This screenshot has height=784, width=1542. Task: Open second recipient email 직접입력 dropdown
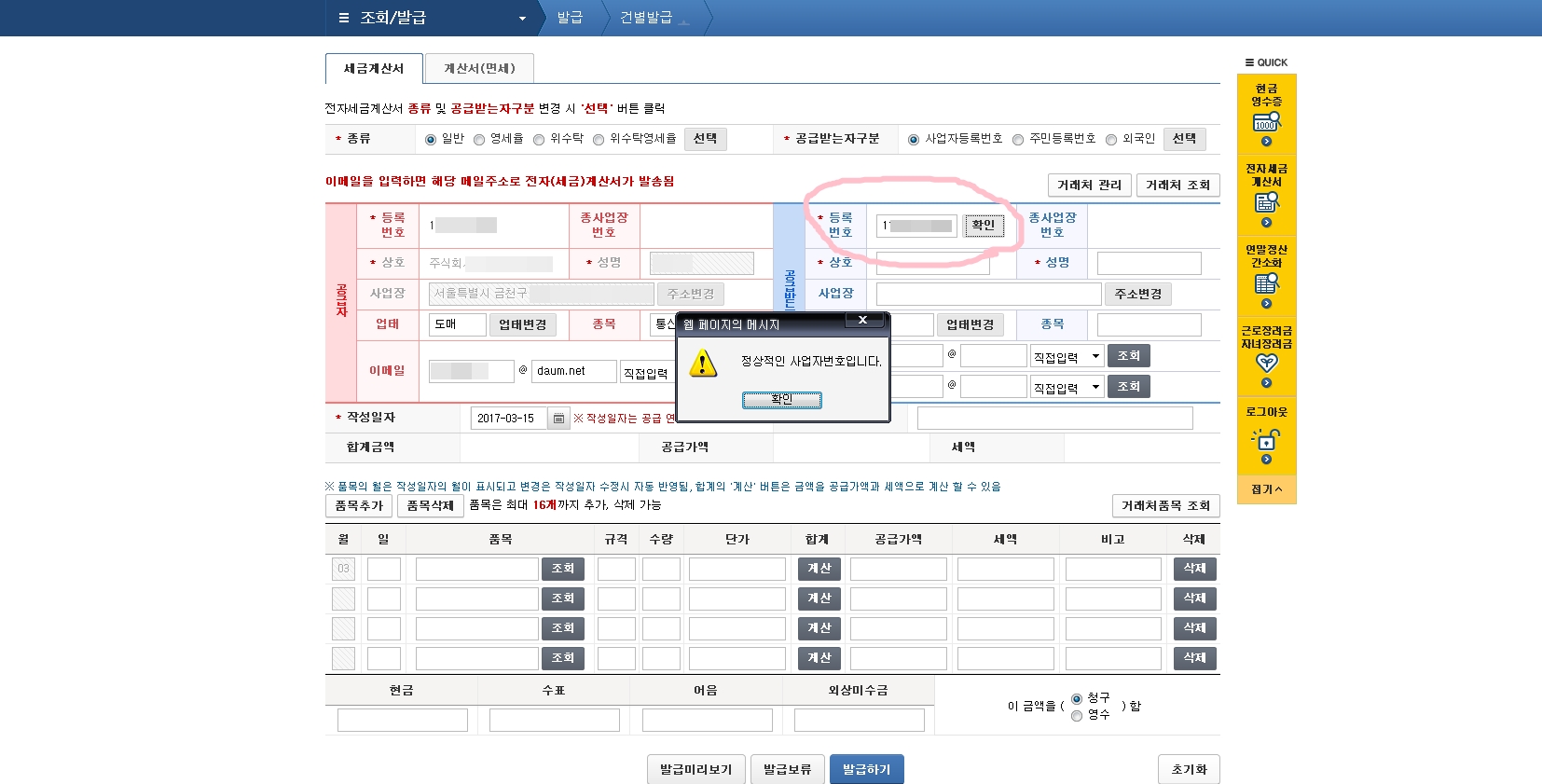(1067, 387)
